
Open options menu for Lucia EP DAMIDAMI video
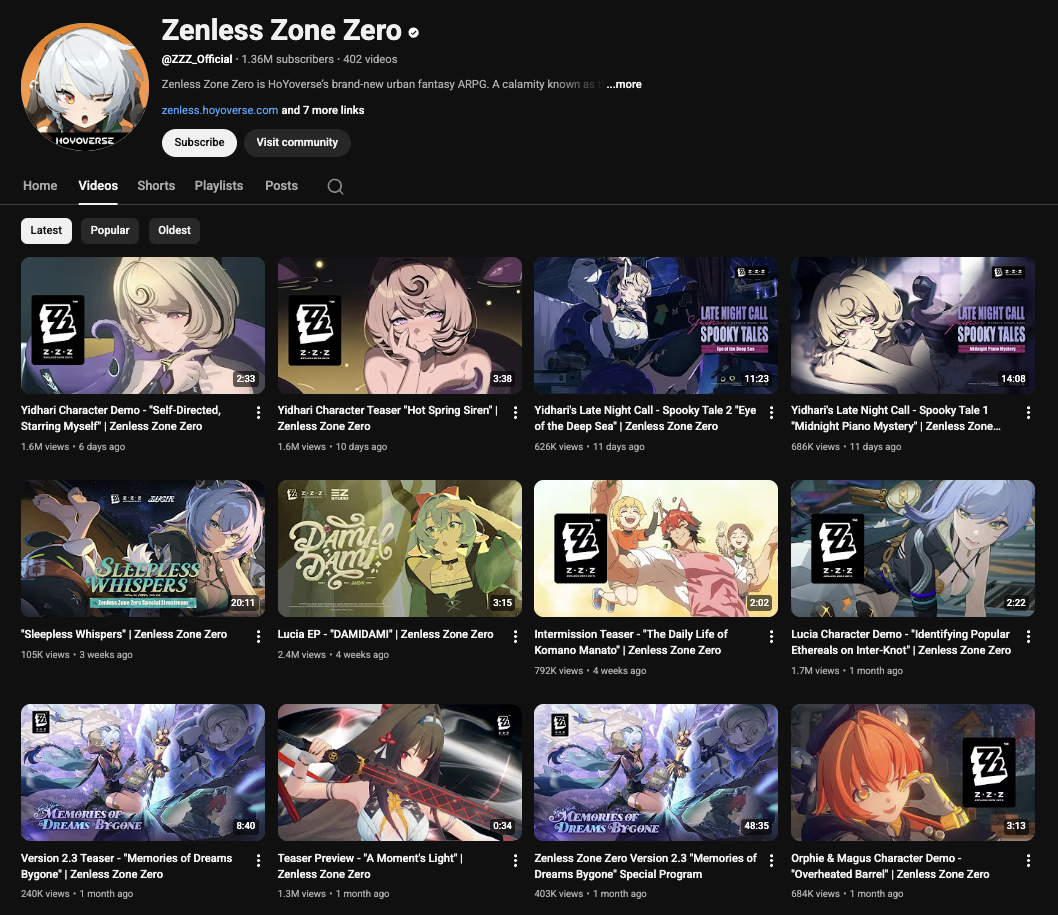pos(516,636)
